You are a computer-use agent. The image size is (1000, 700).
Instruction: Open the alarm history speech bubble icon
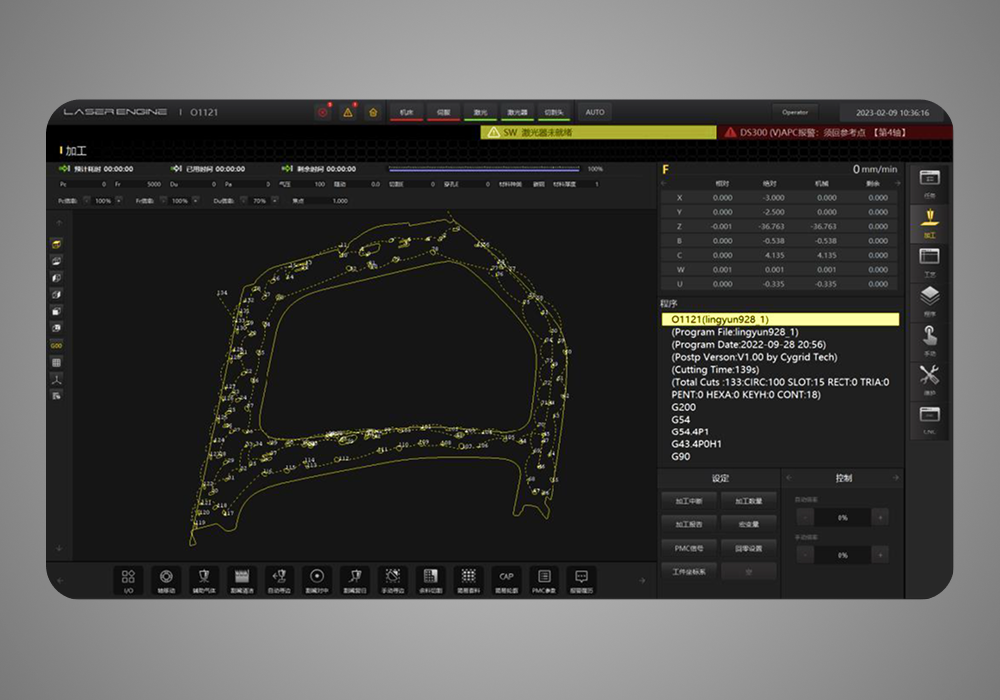(582, 580)
